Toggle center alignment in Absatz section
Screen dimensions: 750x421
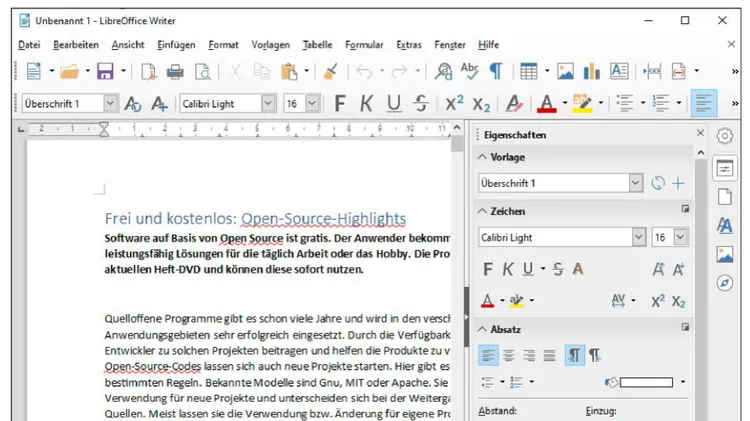[508, 355]
